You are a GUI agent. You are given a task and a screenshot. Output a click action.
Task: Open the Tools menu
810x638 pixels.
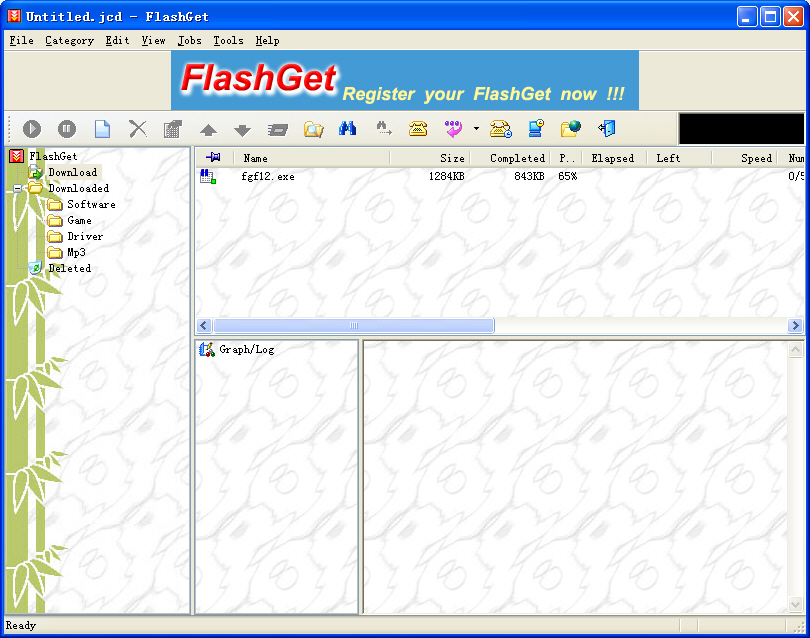pos(228,40)
